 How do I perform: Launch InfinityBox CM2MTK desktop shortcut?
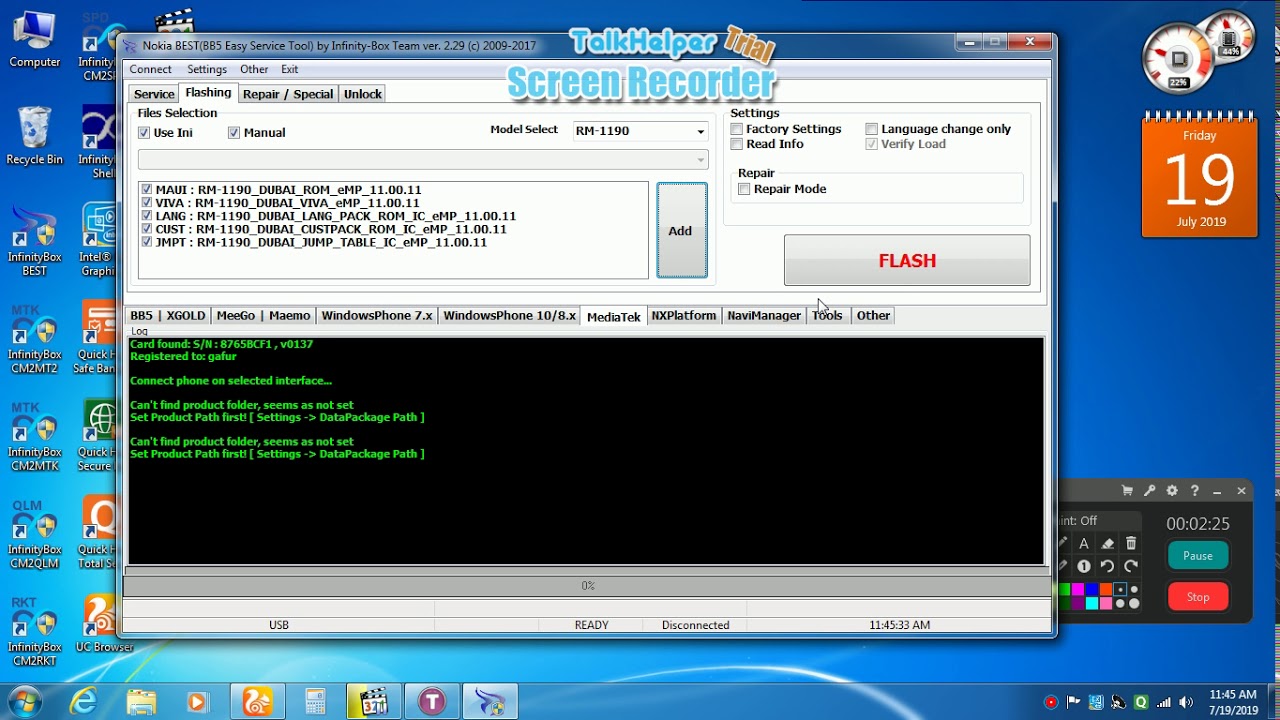click(34, 437)
